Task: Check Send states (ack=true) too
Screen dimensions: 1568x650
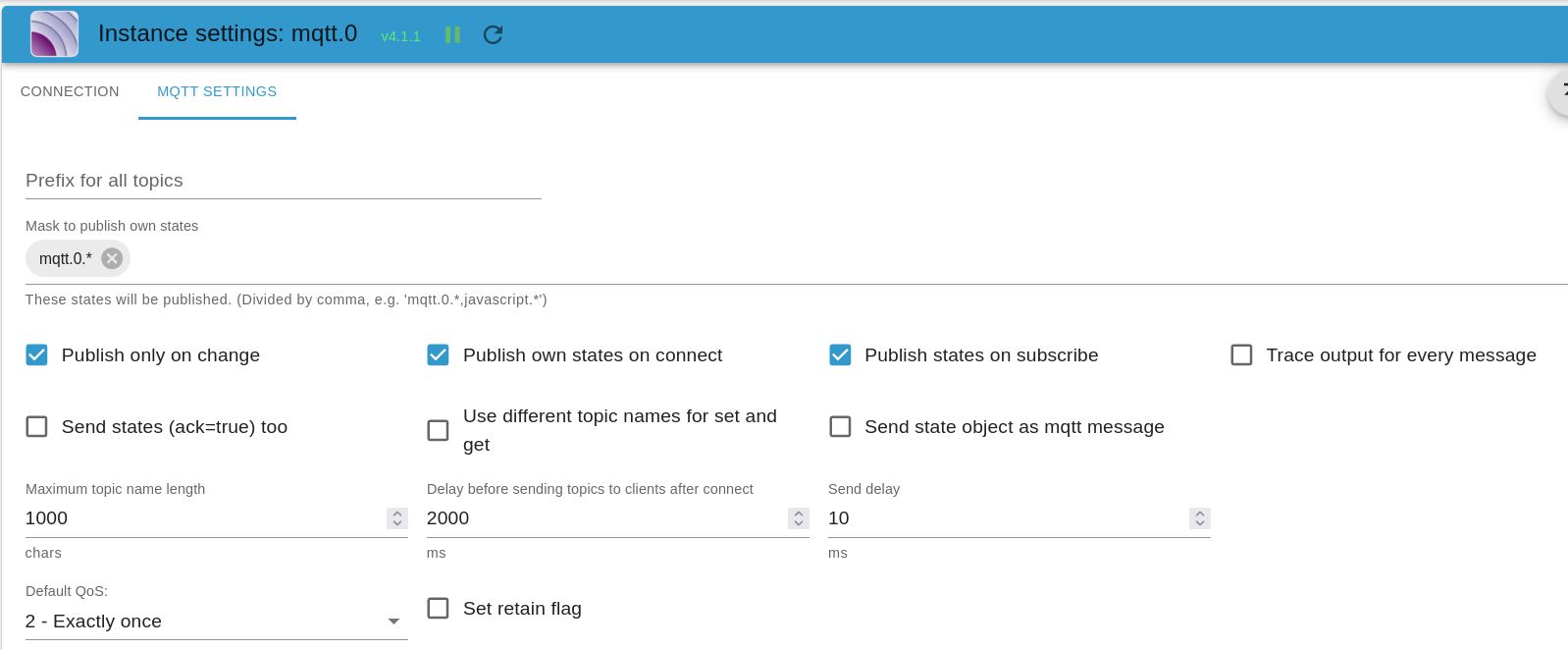Action: pyautogui.click(x=37, y=427)
